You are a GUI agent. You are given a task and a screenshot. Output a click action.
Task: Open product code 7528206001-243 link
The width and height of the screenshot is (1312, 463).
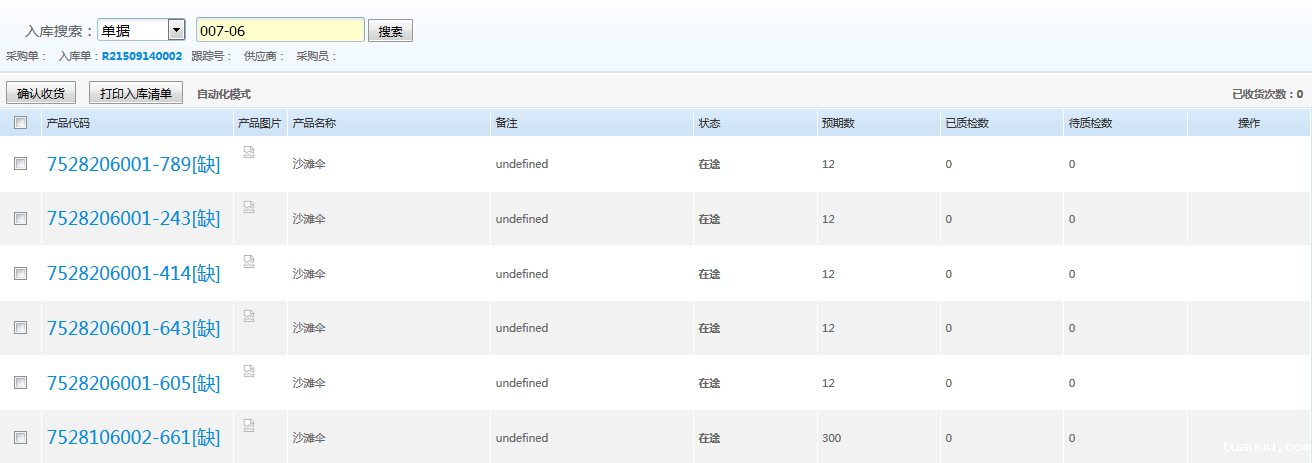point(133,219)
